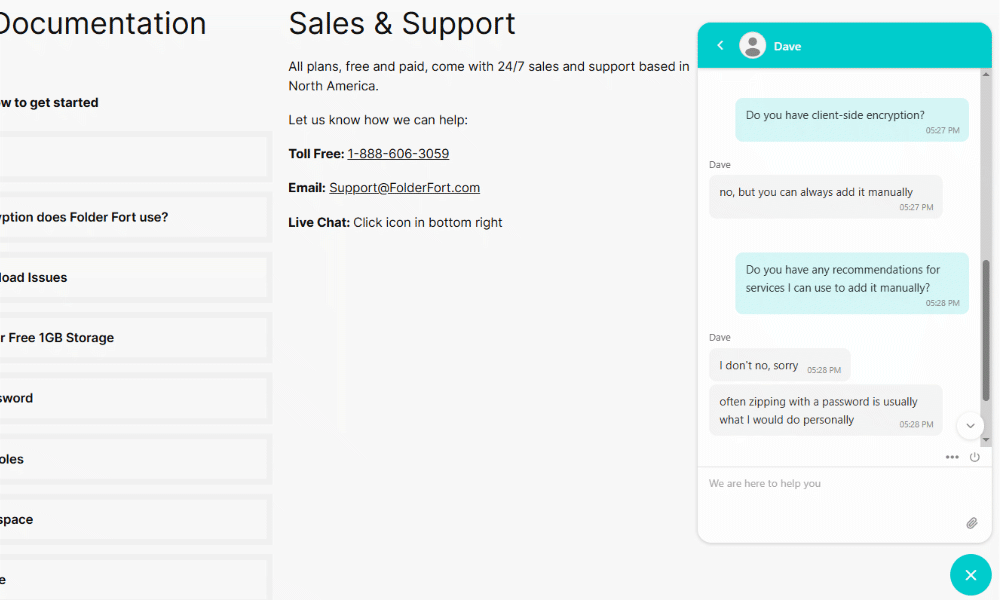Click the 'Live Chat:' label text
Screen dimensions: 1000x600
click(x=319, y=223)
